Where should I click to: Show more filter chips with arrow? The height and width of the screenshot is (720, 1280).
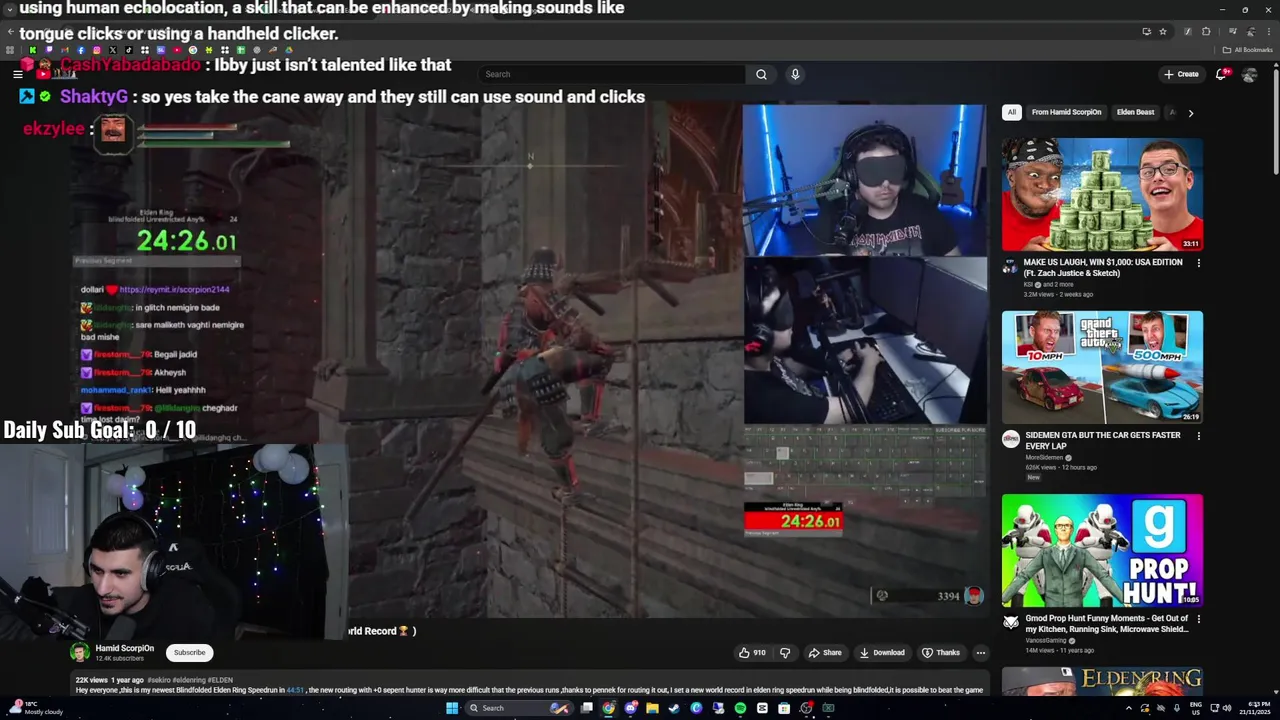click(x=1190, y=113)
